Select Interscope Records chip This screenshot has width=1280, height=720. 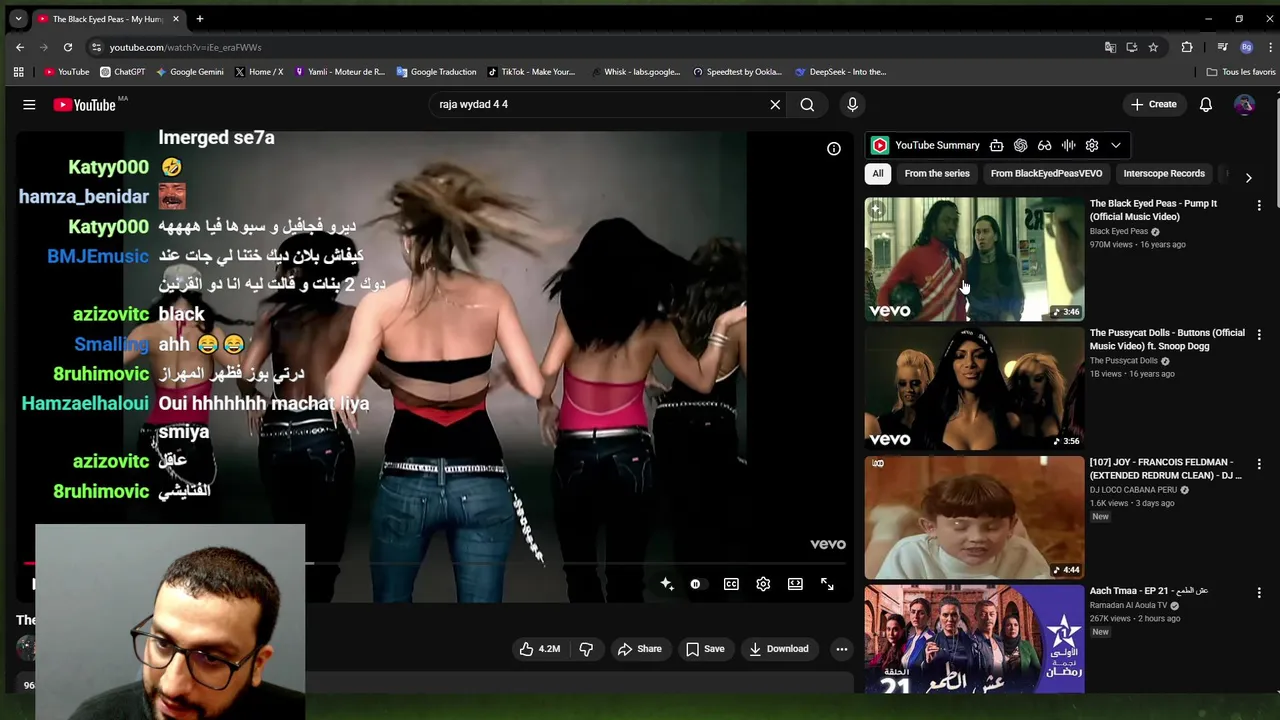[1164, 174]
